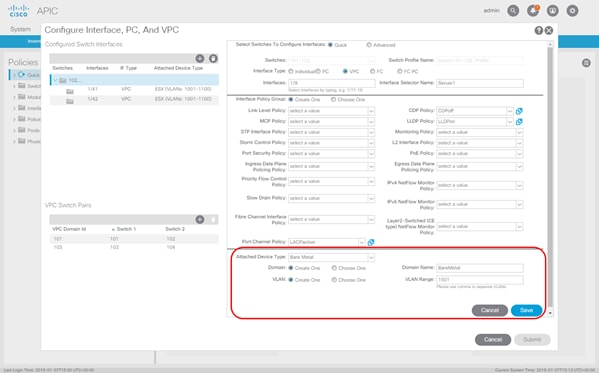Choose FC interface type
This screenshot has height=373, width=599.
pyautogui.click(x=372, y=71)
